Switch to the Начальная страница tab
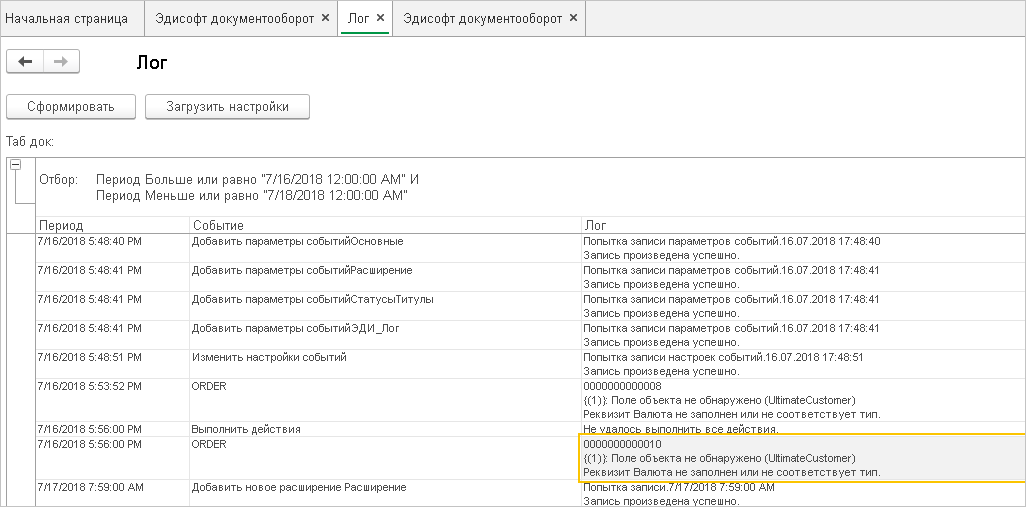Viewport: 1026px width, 507px height. pos(66,19)
